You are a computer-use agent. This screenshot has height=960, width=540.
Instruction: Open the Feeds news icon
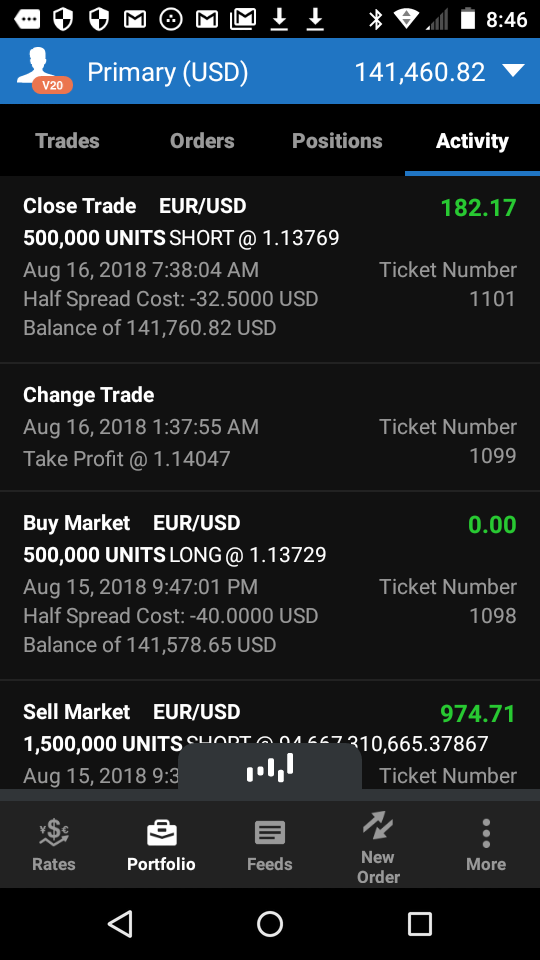tap(270, 833)
